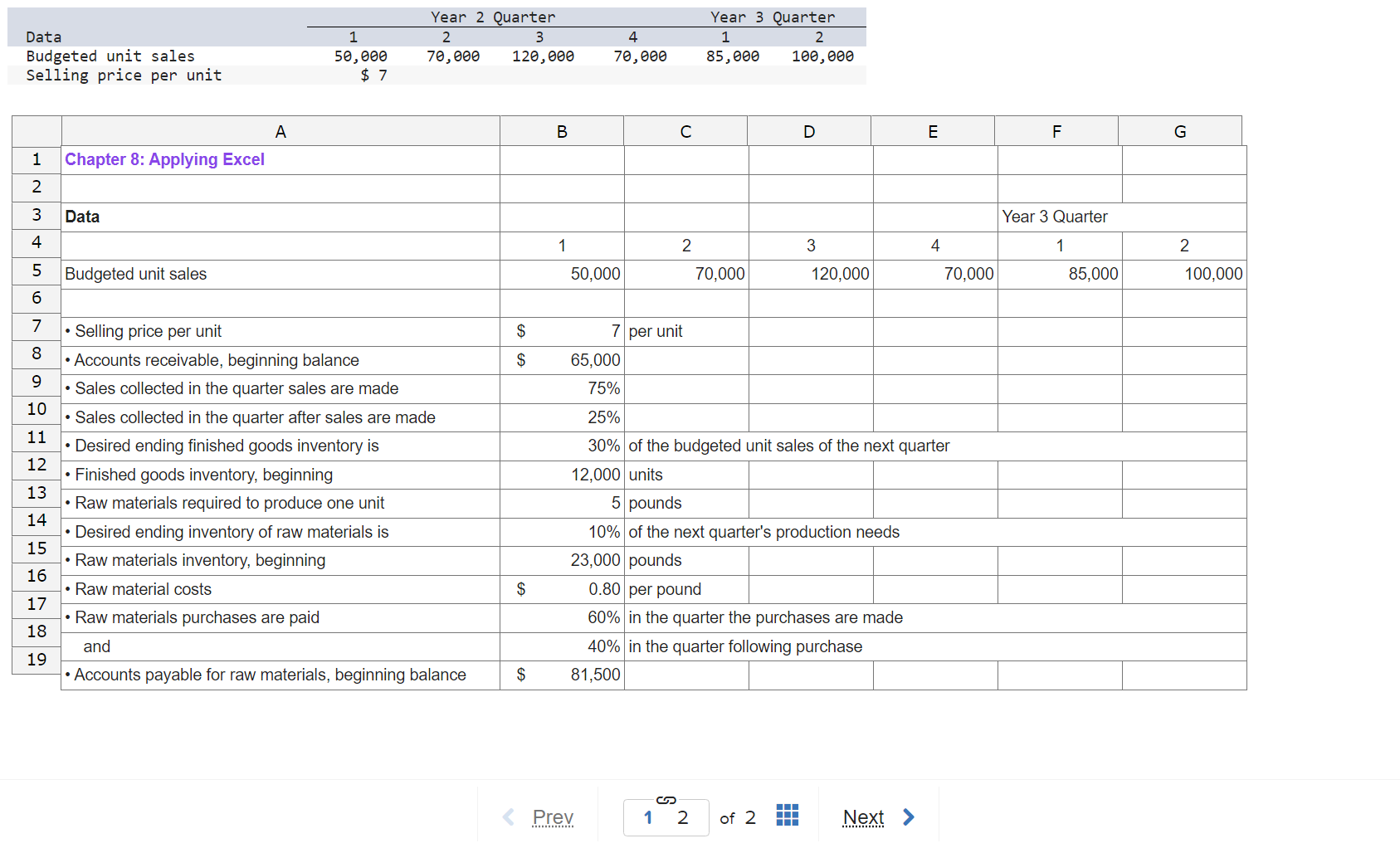Click the left chevron beside Prev
Screen dimensions: 1400x853
pyautogui.click(x=508, y=816)
